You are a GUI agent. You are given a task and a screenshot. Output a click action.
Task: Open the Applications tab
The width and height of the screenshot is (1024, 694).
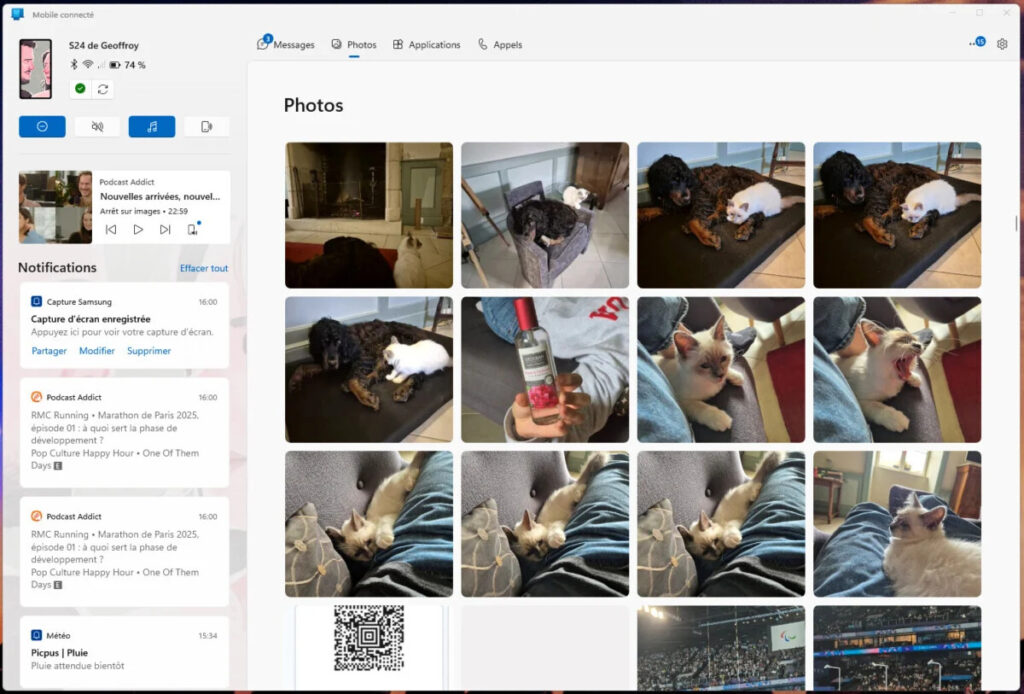coord(426,45)
